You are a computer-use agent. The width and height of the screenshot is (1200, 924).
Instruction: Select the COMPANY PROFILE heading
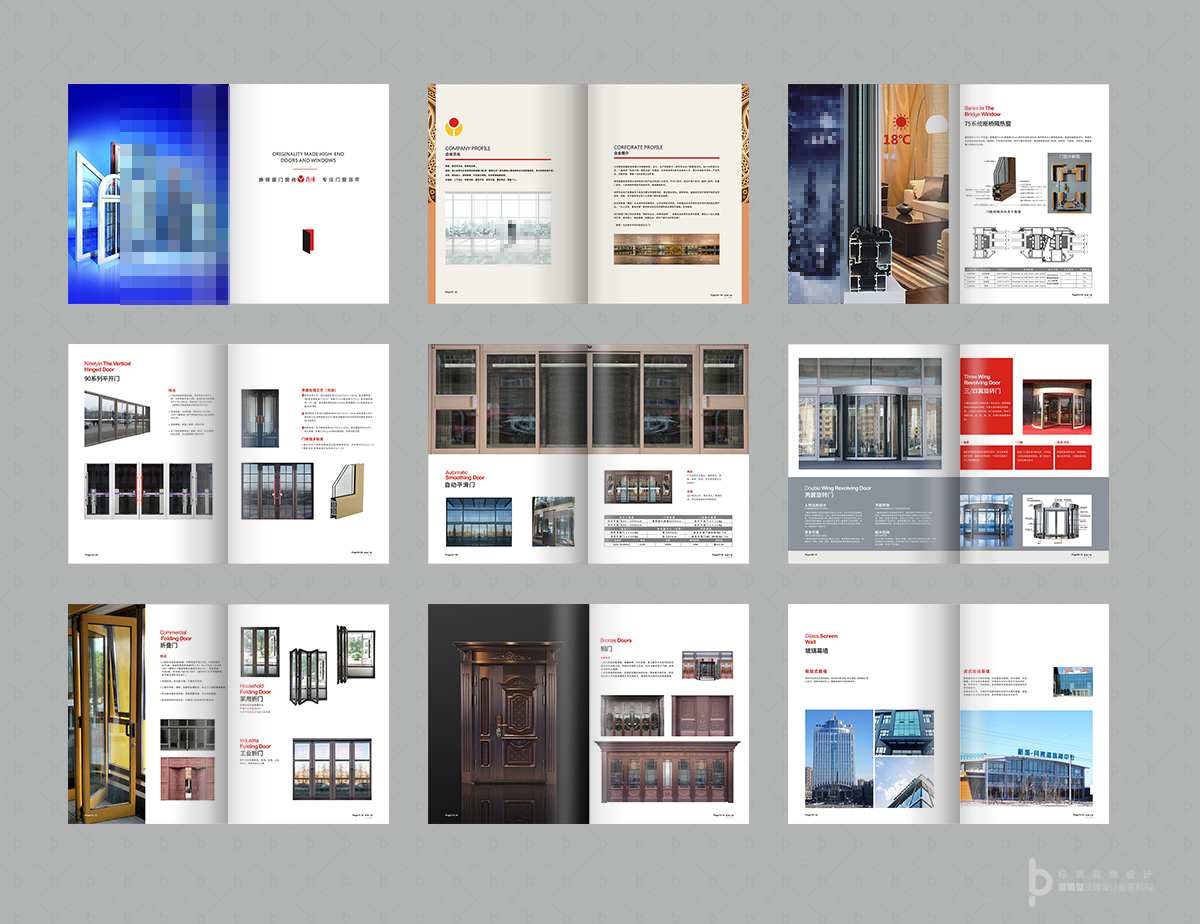pyautogui.click(x=468, y=149)
